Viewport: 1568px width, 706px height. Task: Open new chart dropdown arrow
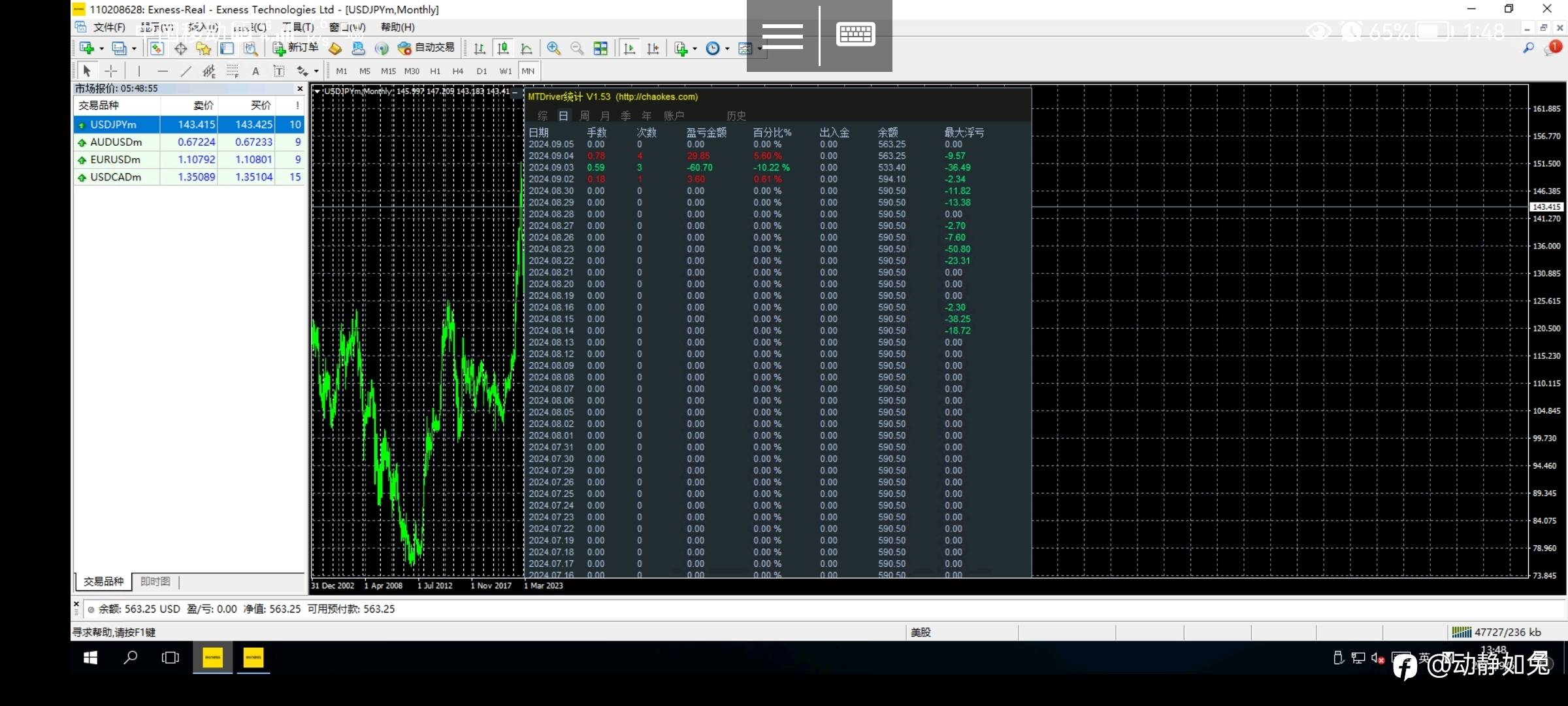pos(101,48)
